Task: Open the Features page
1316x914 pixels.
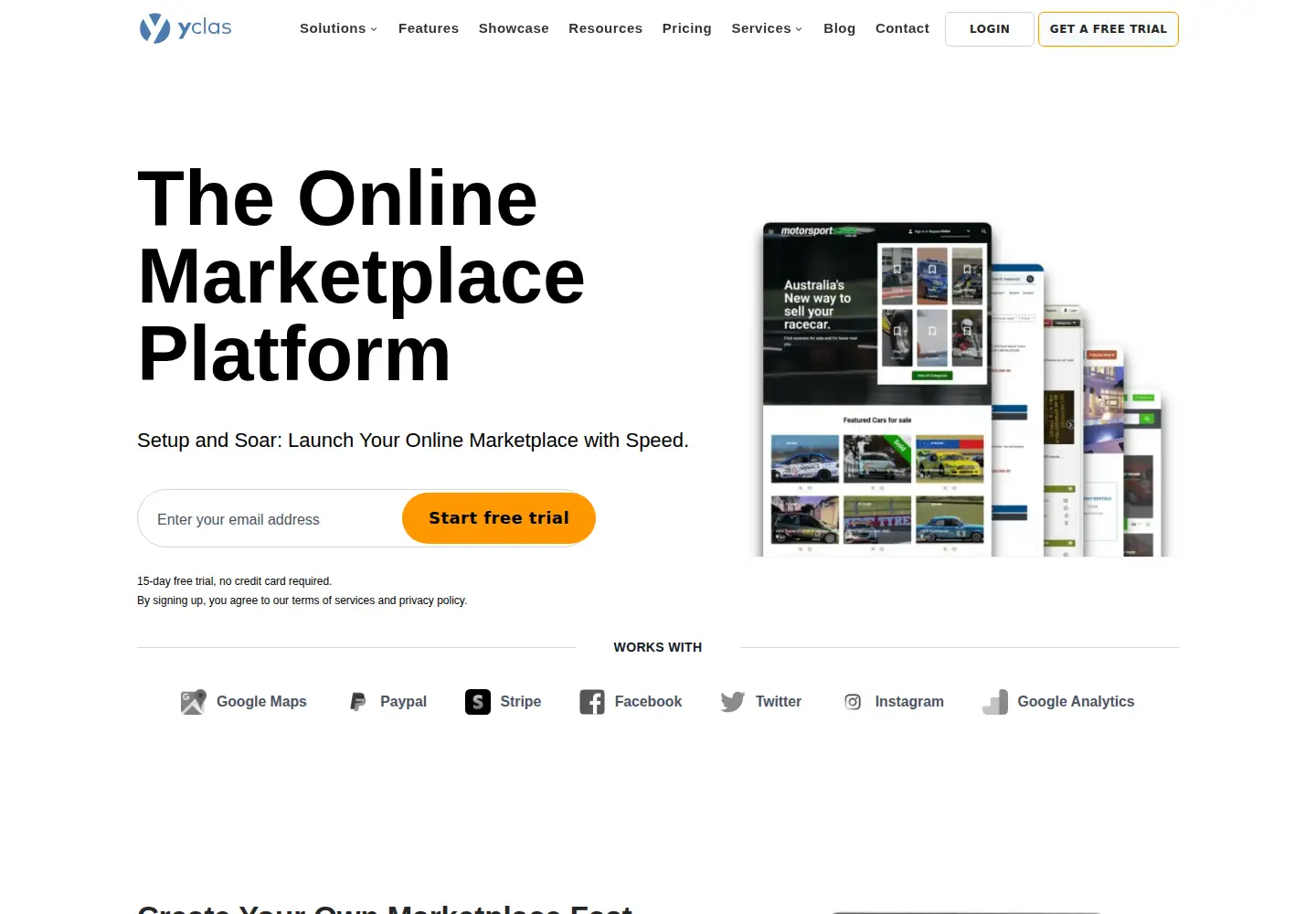Action: pyautogui.click(x=429, y=28)
